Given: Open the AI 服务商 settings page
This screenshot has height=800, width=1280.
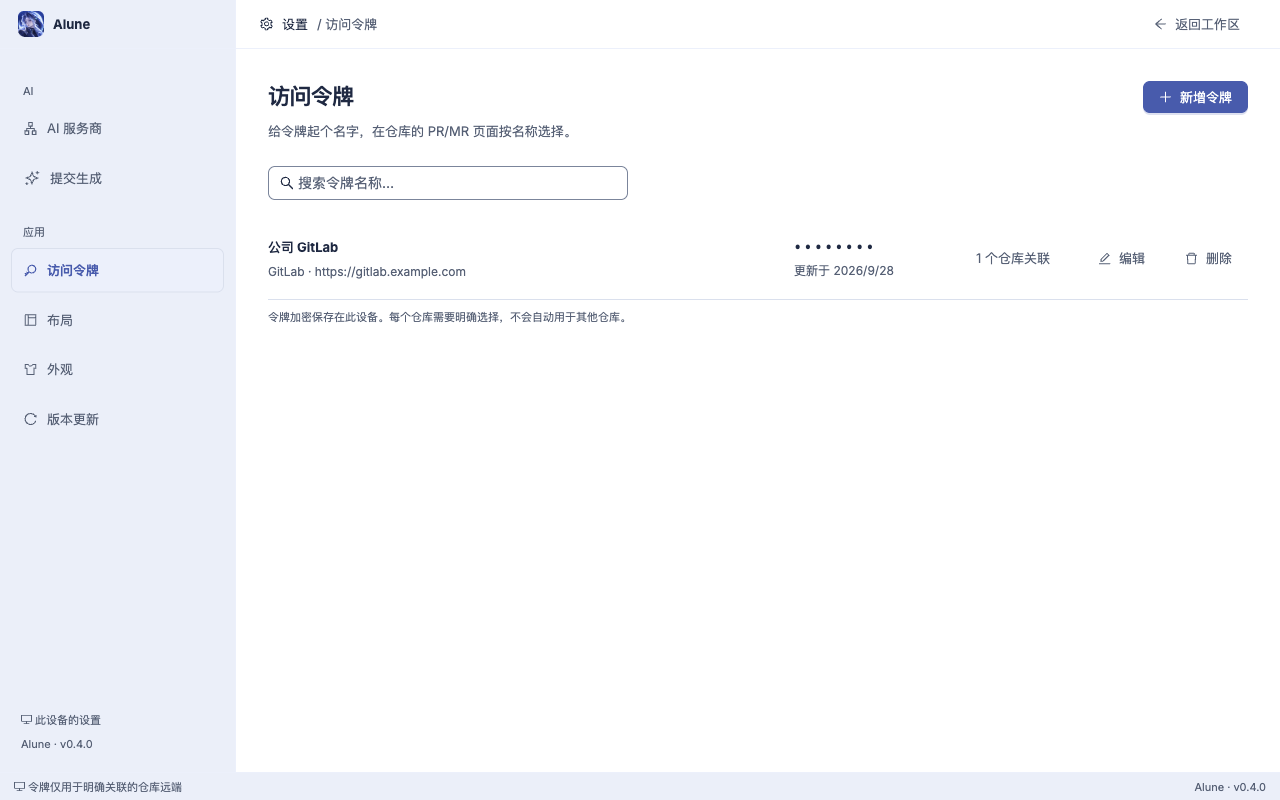Looking at the screenshot, I should click(117, 129).
